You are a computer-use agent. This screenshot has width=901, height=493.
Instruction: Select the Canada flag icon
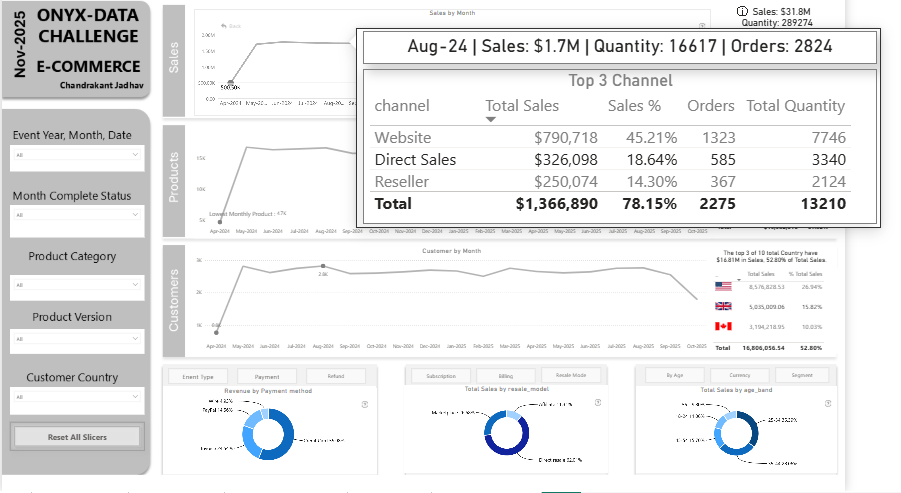723,327
